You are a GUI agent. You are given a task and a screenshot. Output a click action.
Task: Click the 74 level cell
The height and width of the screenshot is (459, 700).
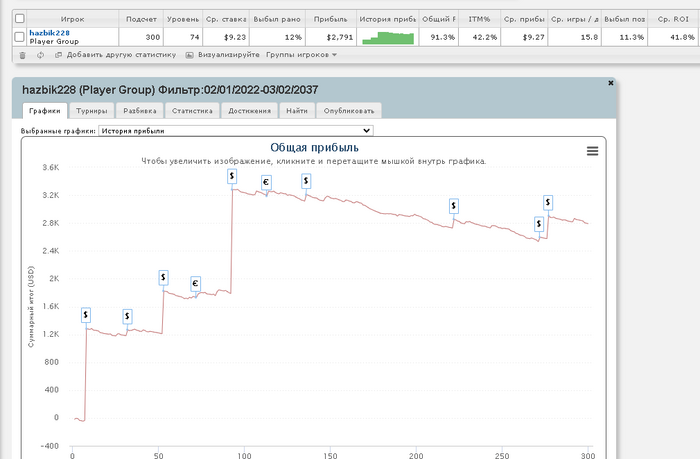coord(183,37)
